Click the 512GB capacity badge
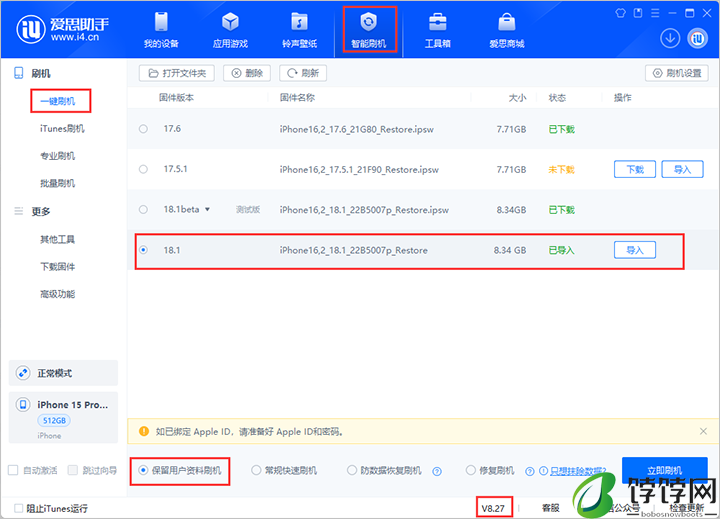This screenshot has height=519, width=720. pos(54,421)
